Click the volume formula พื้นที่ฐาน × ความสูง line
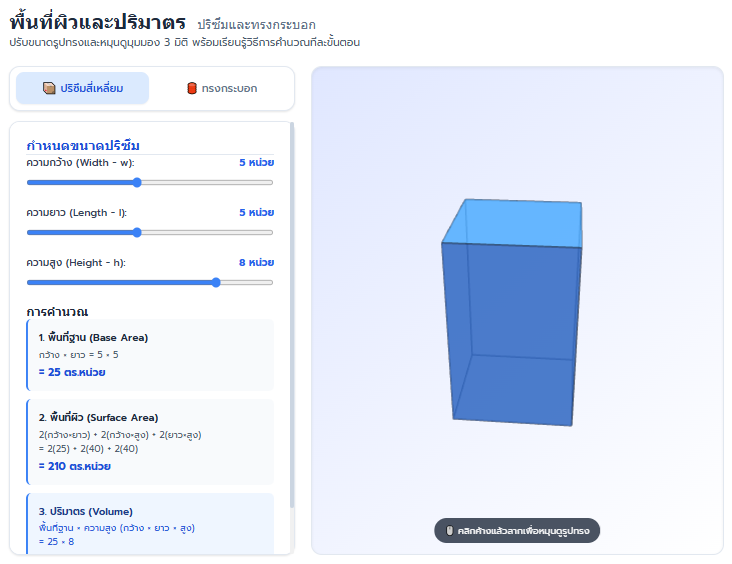732x564 pixels. pos(117,528)
